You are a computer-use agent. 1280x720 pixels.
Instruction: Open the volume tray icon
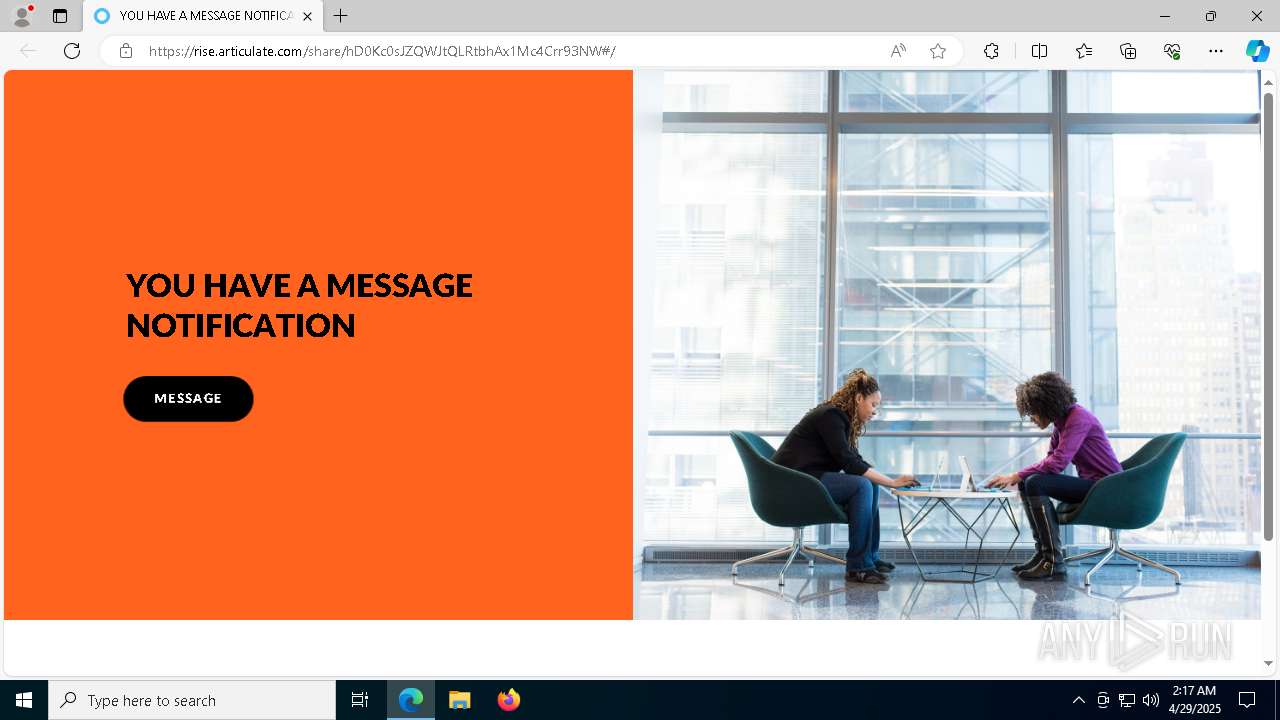(x=1151, y=700)
